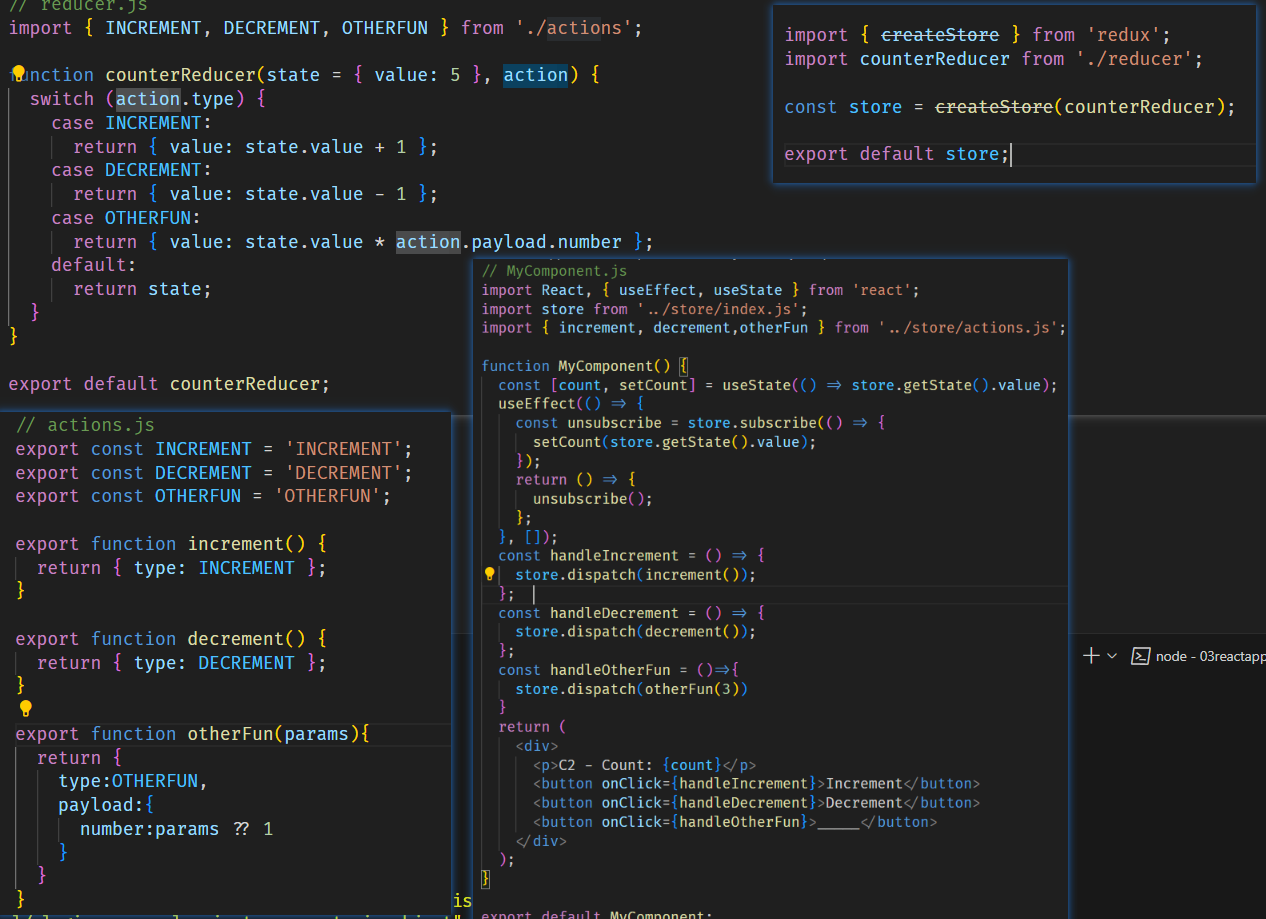Click 'case OTHERFUN:' in the reducer switch
This screenshot has width=1266, height=919.
click(126, 218)
